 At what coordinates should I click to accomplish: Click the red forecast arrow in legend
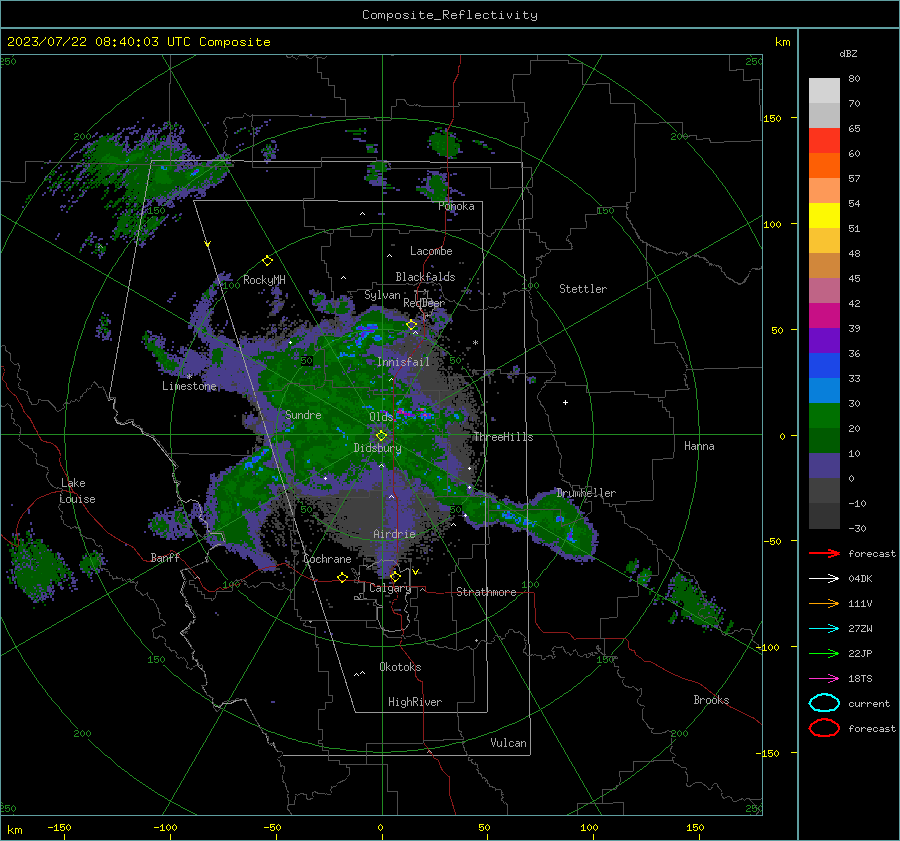[x=824, y=553]
